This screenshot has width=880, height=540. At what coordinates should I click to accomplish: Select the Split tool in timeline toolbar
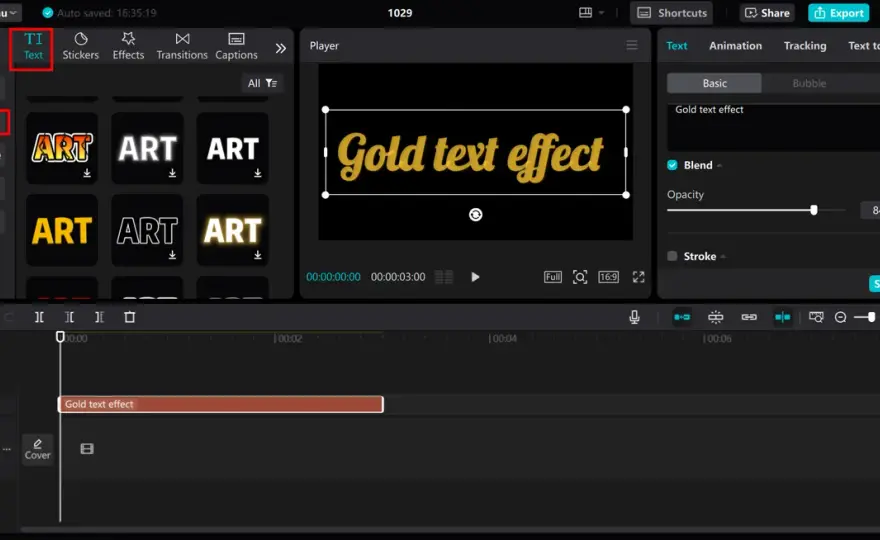point(39,317)
